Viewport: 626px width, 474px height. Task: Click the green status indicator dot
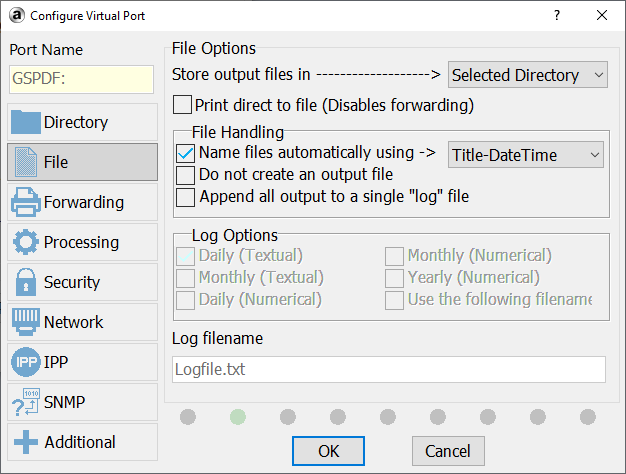point(238,416)
